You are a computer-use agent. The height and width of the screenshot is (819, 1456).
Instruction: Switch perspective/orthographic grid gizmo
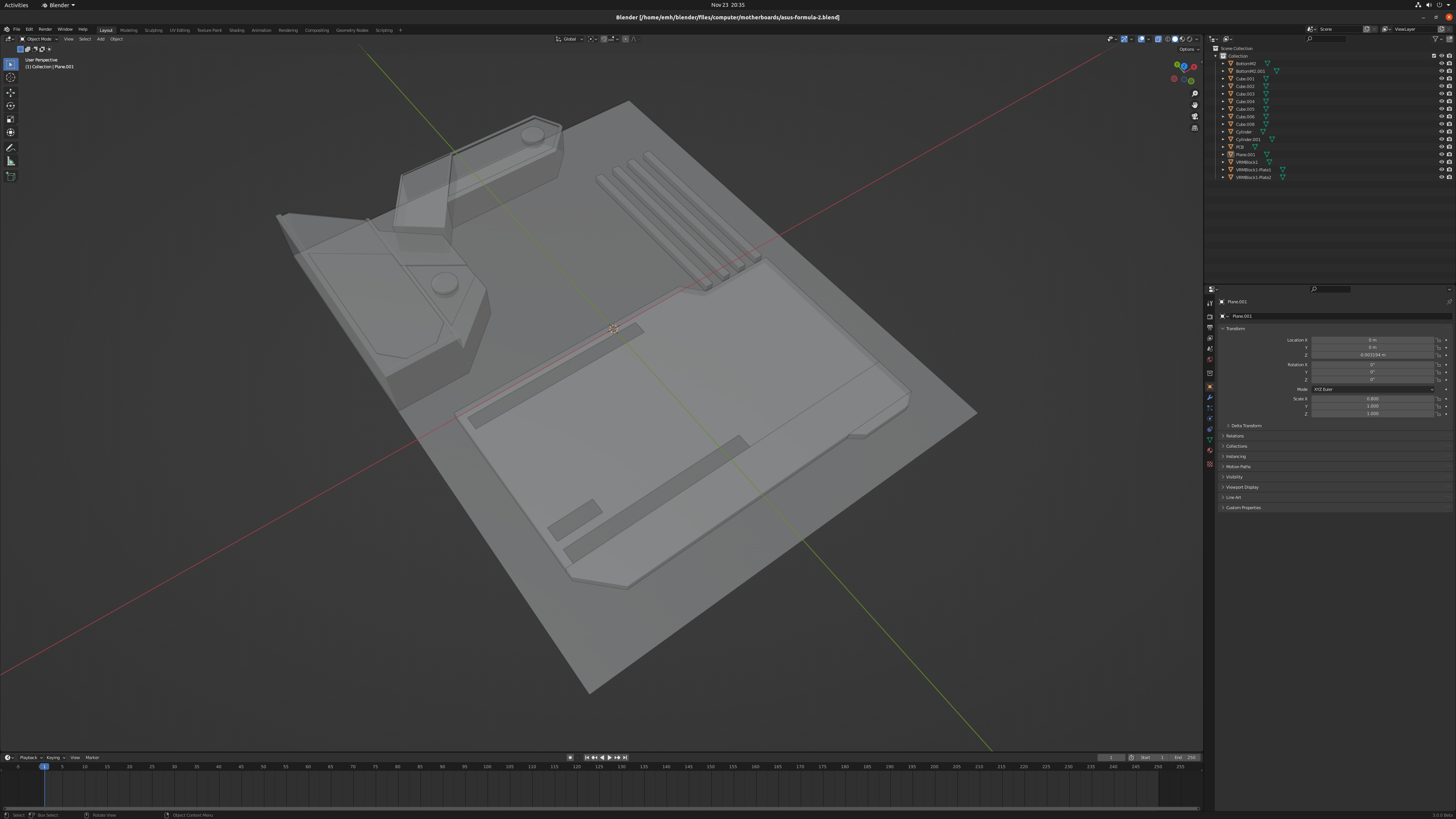click(x=1194, y=128)
